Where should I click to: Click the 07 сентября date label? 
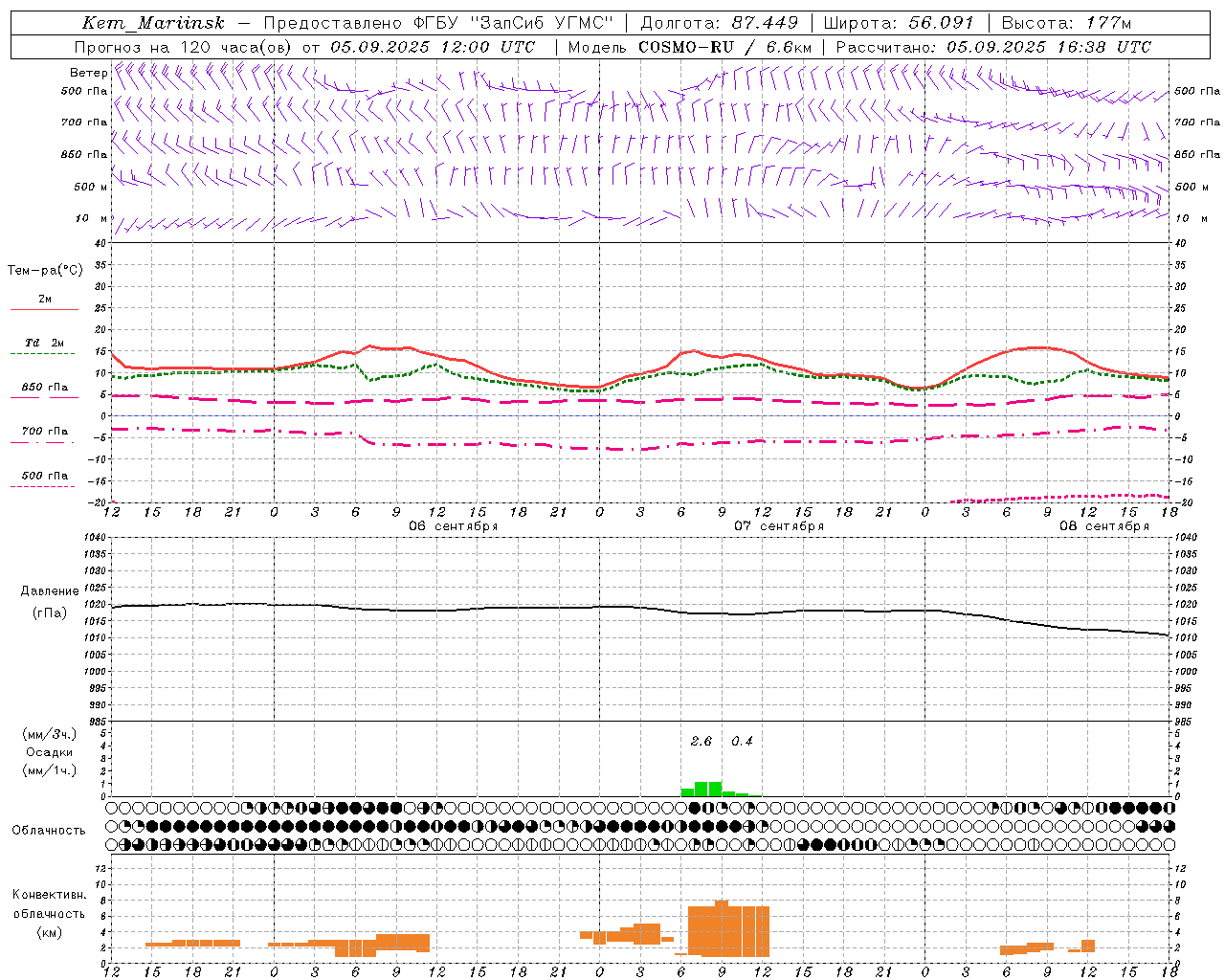point(779,526)
